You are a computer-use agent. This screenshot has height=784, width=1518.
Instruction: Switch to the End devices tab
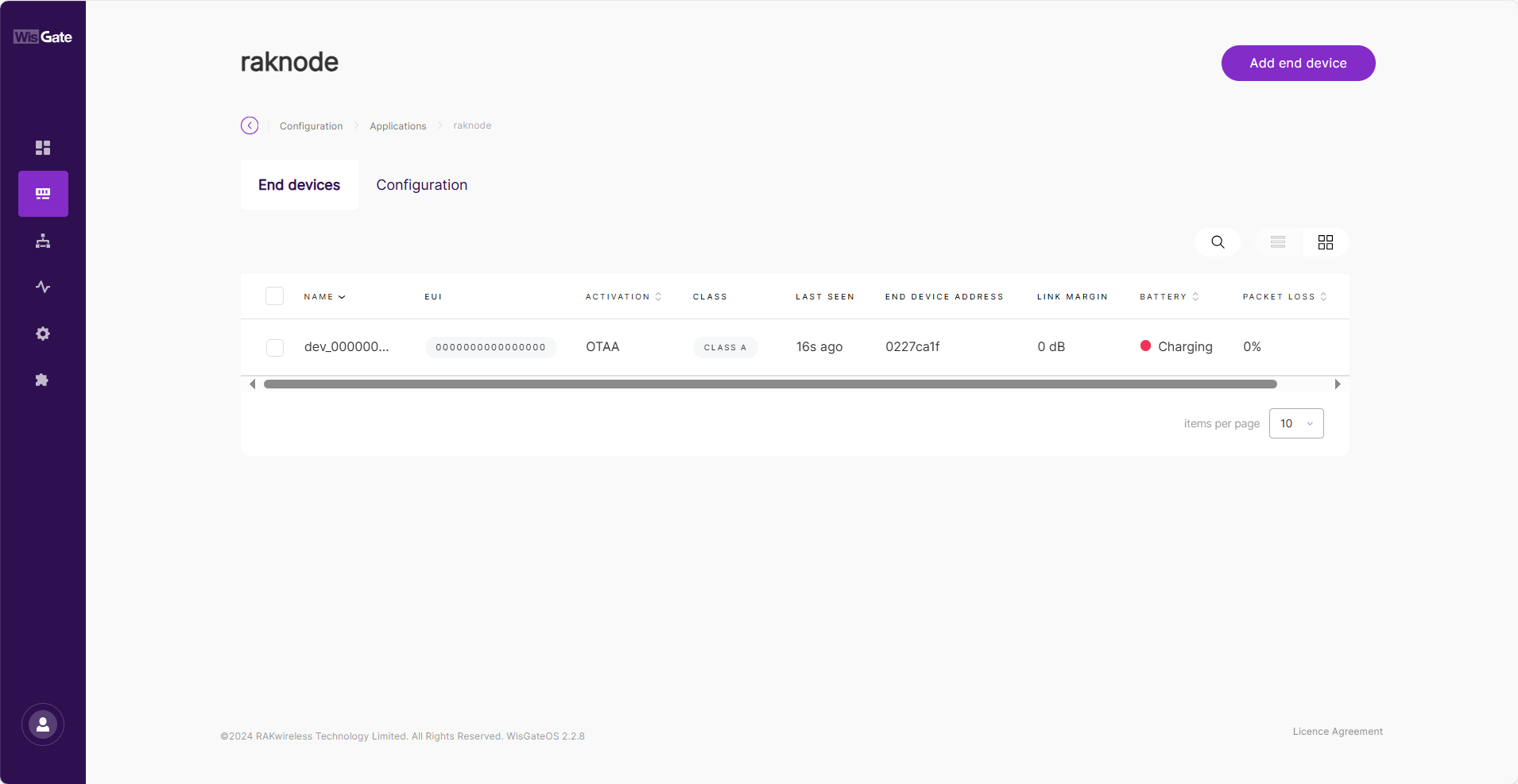(x=299, y=185)
